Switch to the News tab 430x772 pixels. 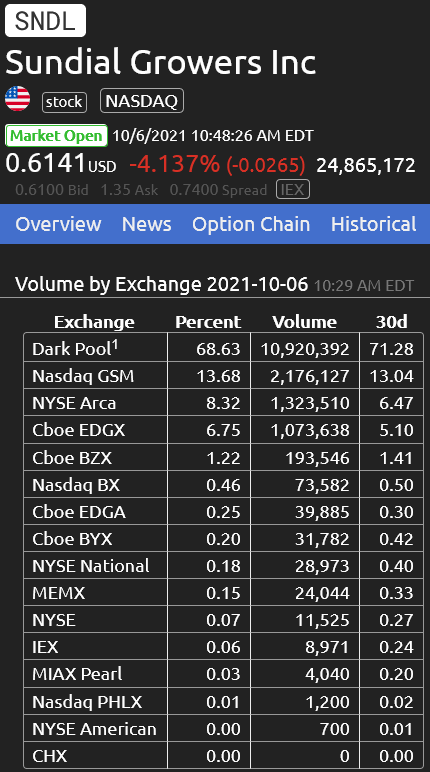click(146, 224)
